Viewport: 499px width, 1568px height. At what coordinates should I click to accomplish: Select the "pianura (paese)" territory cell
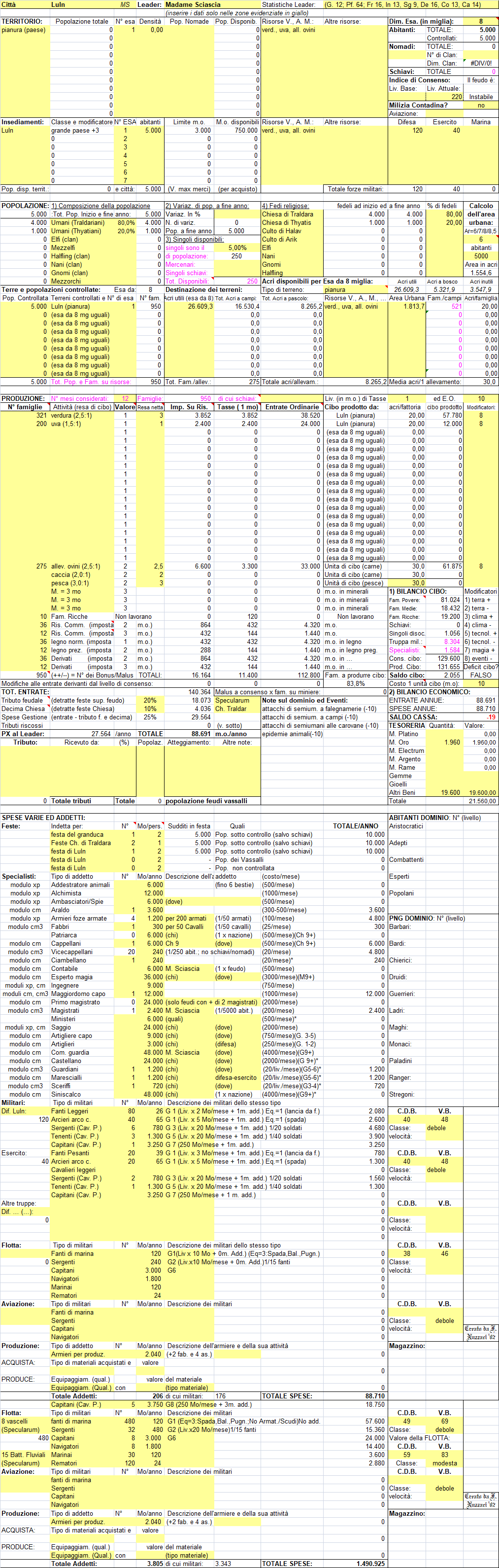[24, 30]
